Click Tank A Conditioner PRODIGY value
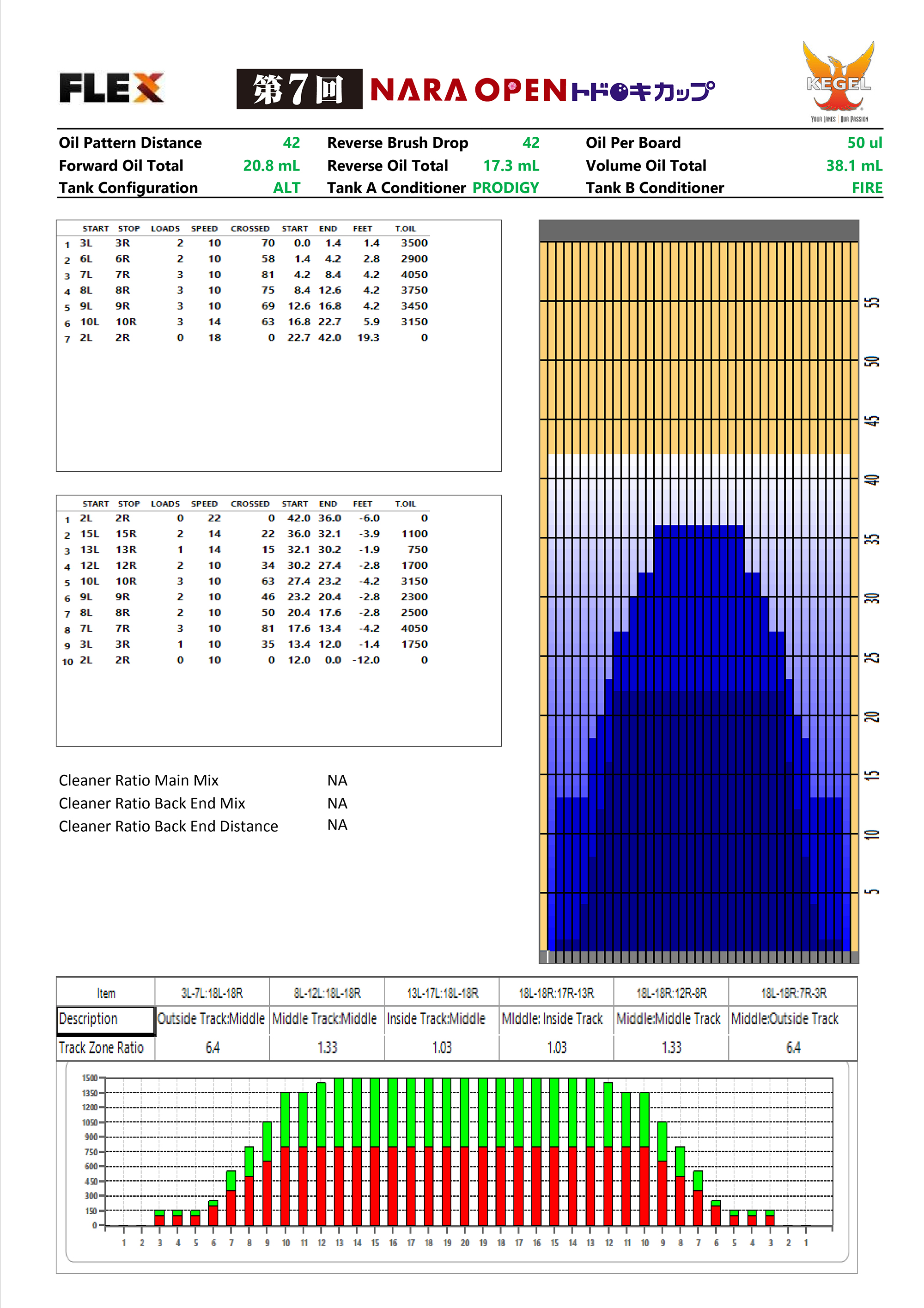 coord(505,188)
